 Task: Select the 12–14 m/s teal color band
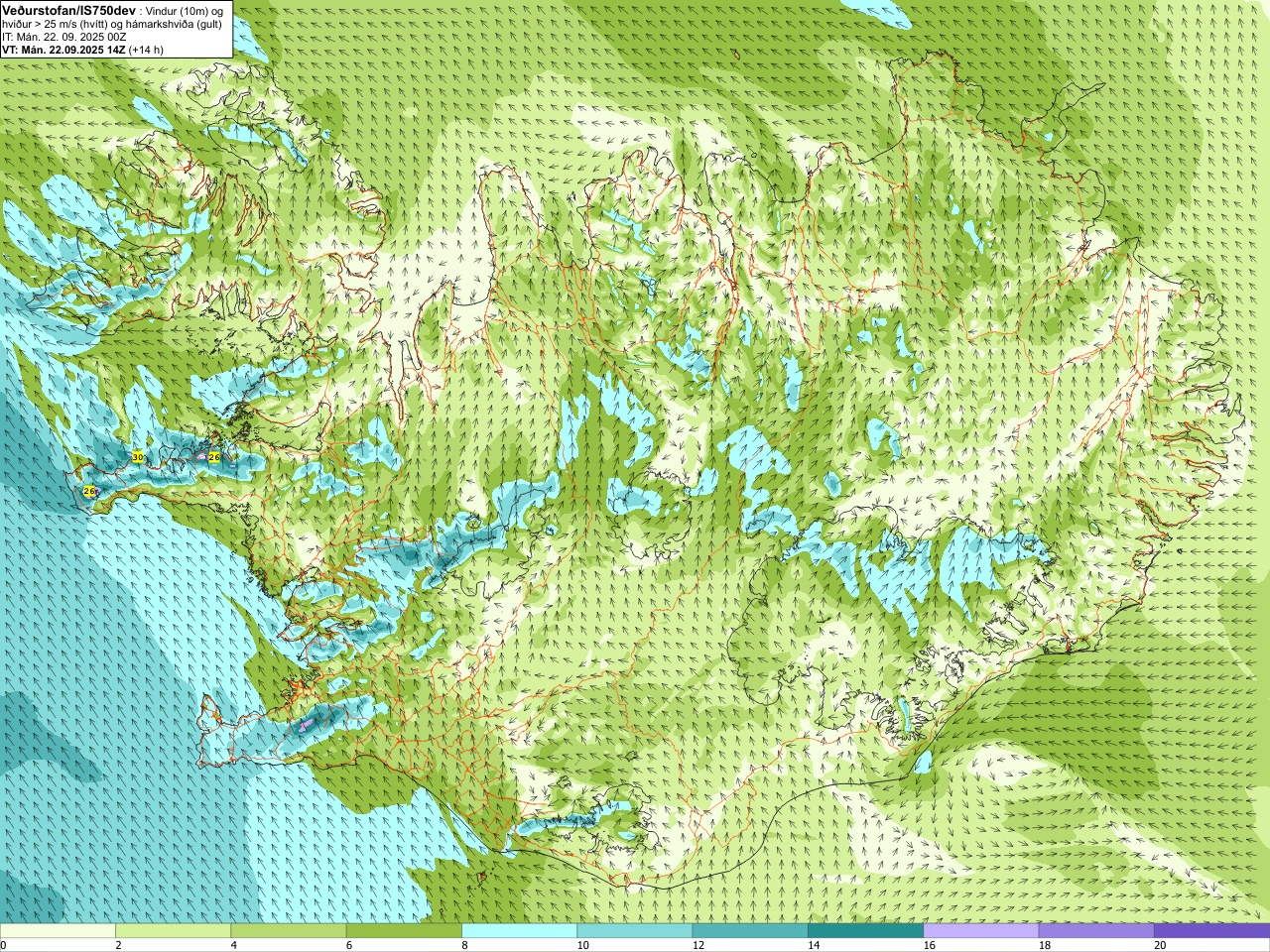pyautogui.click(x=750, y=931)
